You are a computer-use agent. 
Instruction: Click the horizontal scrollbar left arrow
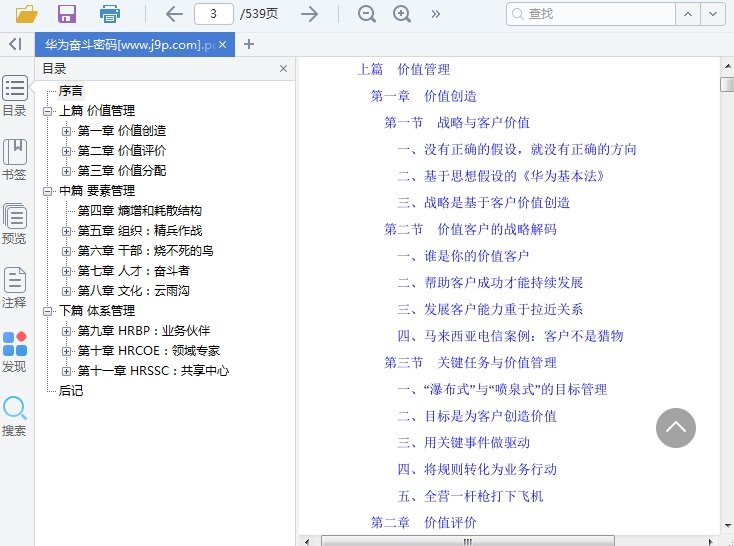tap(307, 541)
